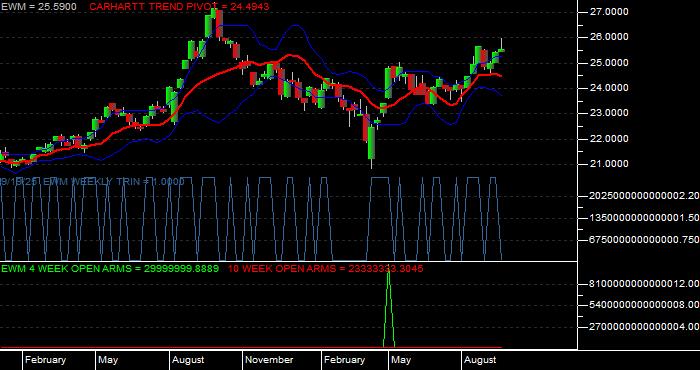
Task: Click the 675000000000000.750 TRIN axis value
Action: [x=645, y=240]
